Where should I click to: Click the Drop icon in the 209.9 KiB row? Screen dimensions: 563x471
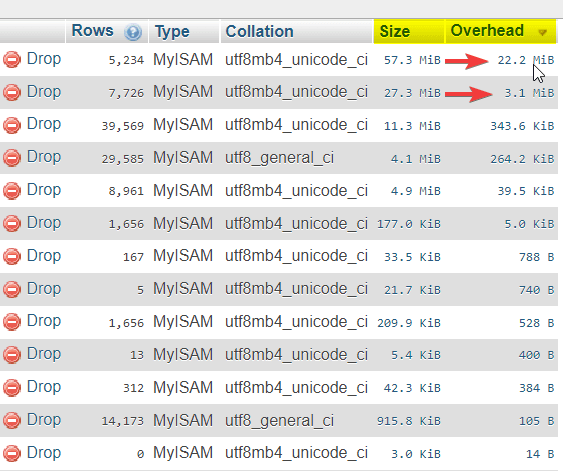point(12,322)
